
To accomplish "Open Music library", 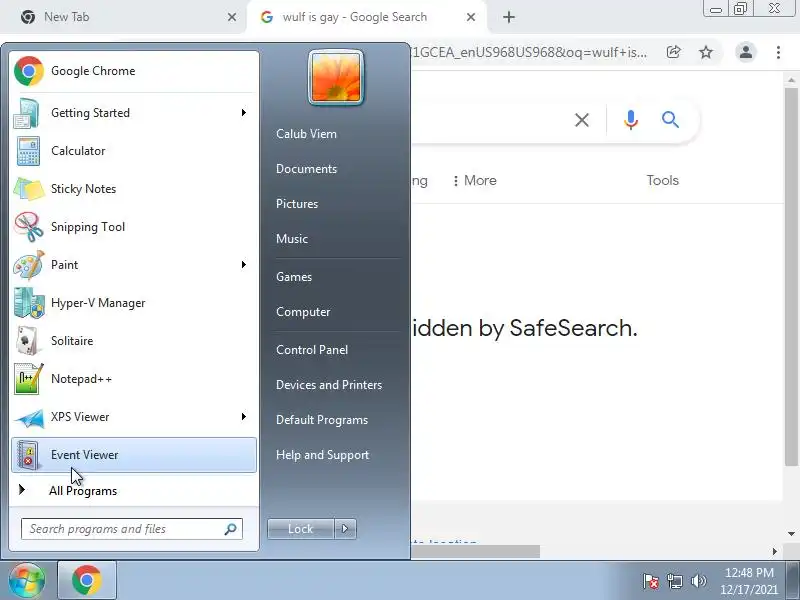I will tap(292, 239).
